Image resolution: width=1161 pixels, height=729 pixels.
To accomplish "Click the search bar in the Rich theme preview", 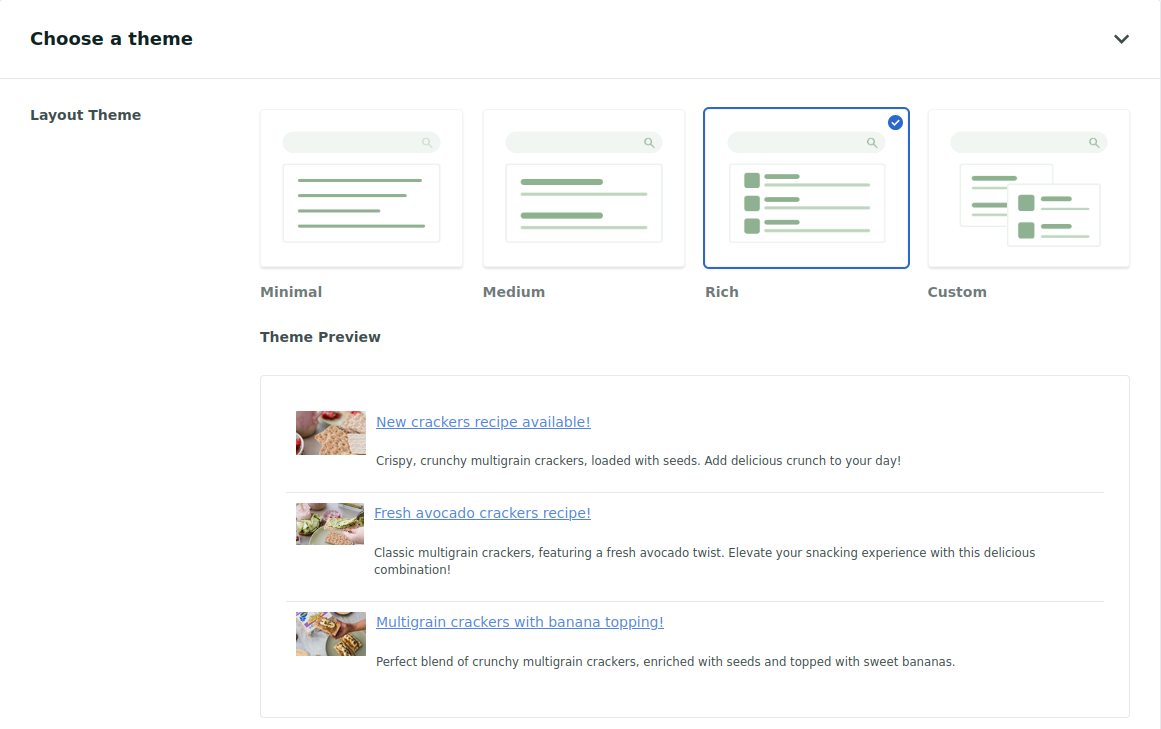I will click(x=806, y=142).
